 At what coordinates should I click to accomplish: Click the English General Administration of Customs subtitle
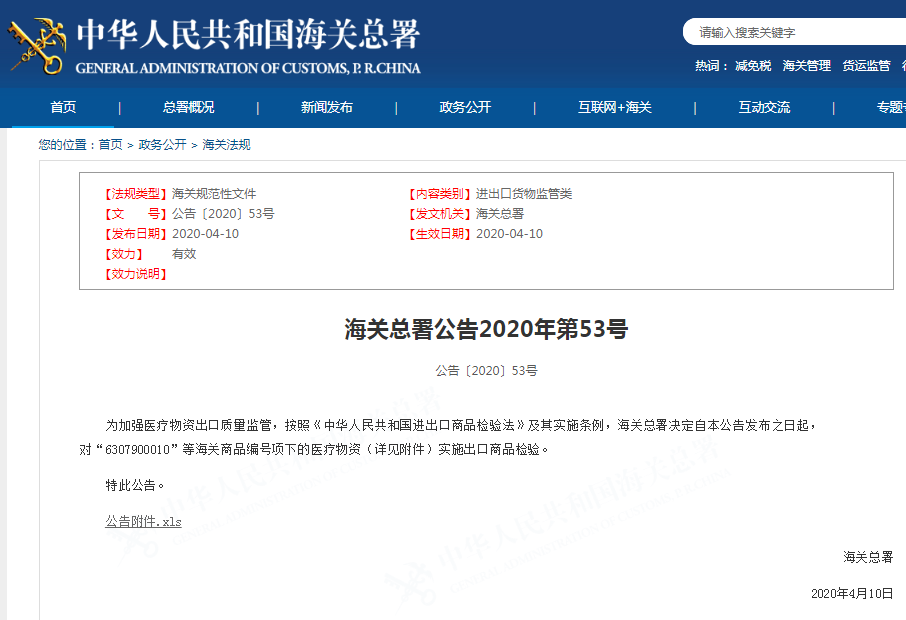(248, 68)
